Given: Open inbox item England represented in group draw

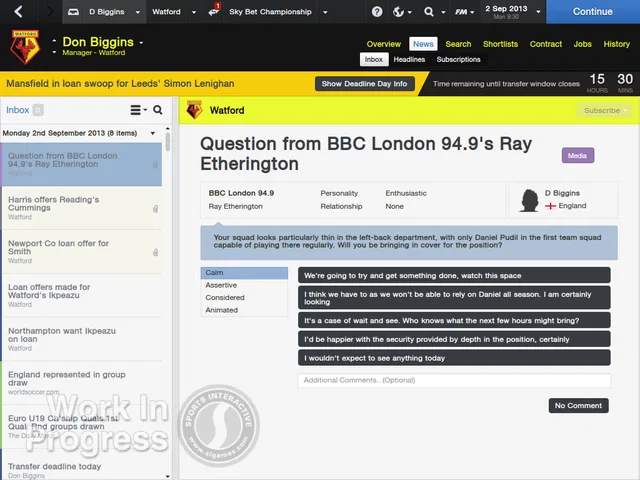Looking at the screenshot, I should (82, 383).
